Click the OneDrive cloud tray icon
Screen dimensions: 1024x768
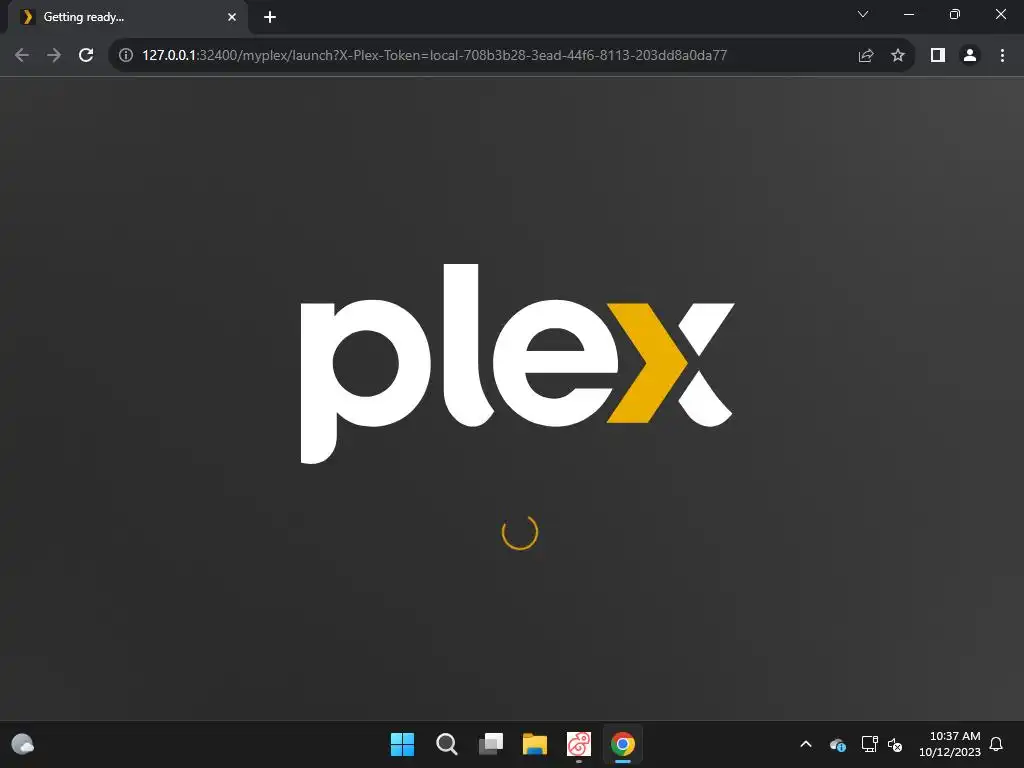(837, 744)
